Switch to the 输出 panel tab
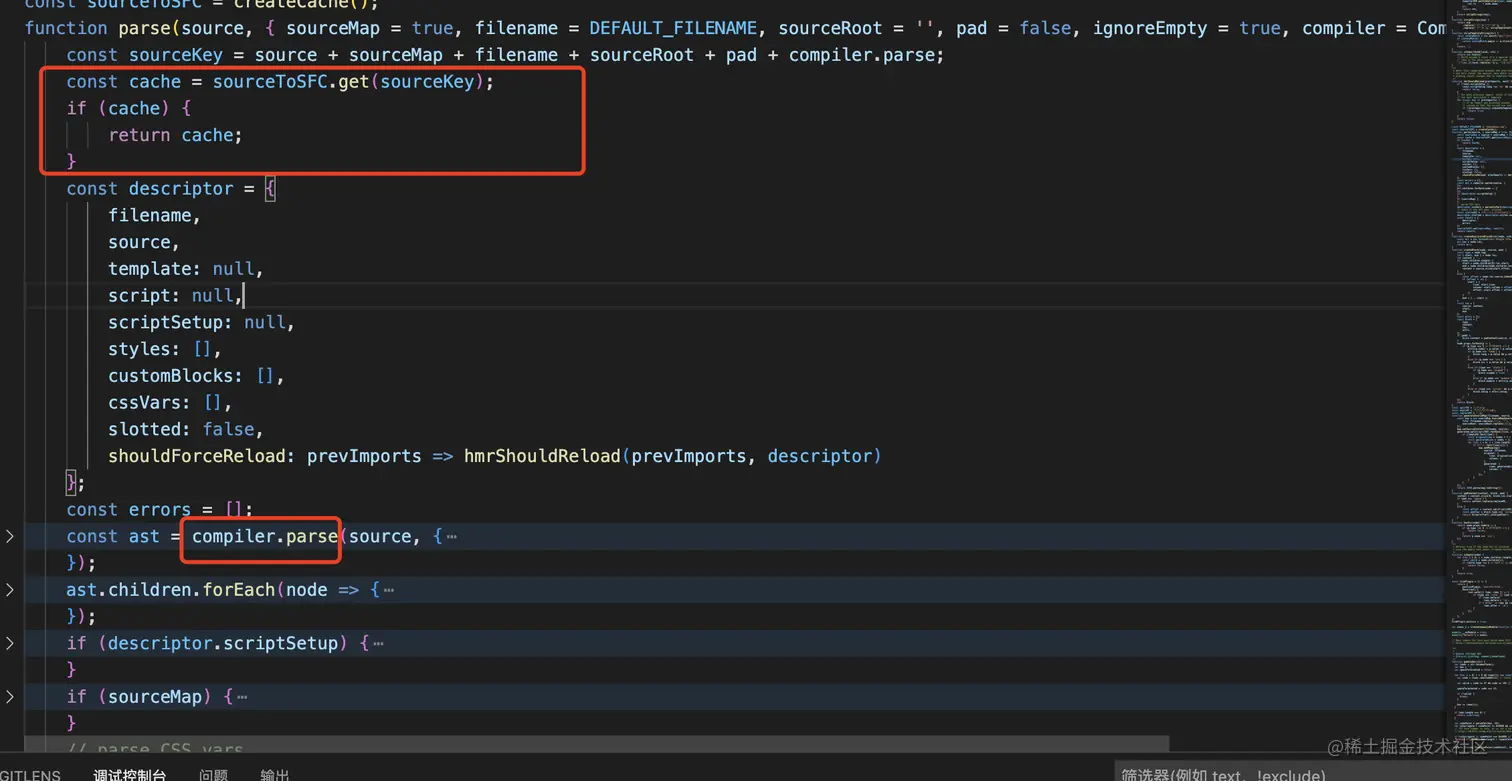 click(275, 775)
